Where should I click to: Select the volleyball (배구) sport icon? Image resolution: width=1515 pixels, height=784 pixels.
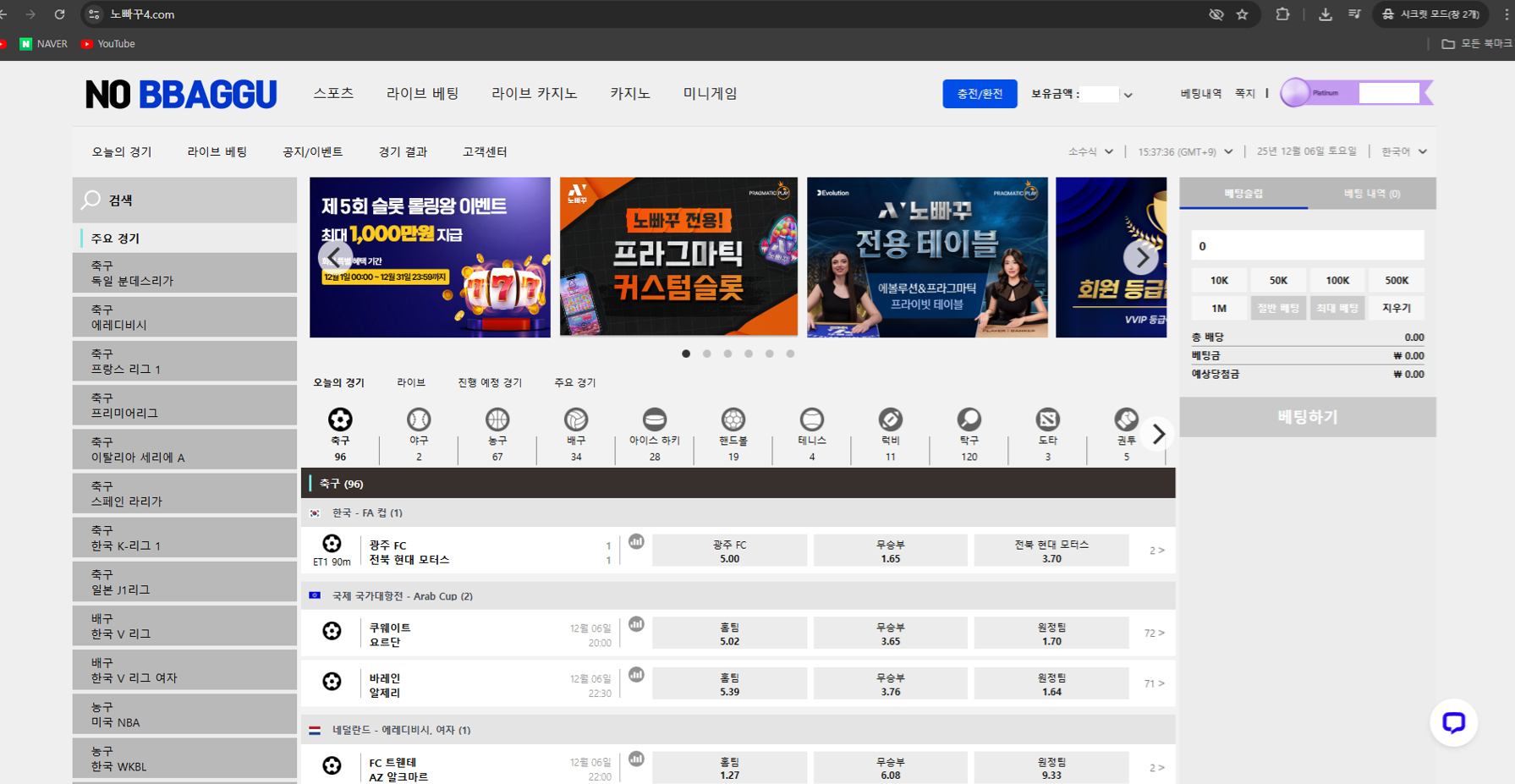(x=575, y=419)
